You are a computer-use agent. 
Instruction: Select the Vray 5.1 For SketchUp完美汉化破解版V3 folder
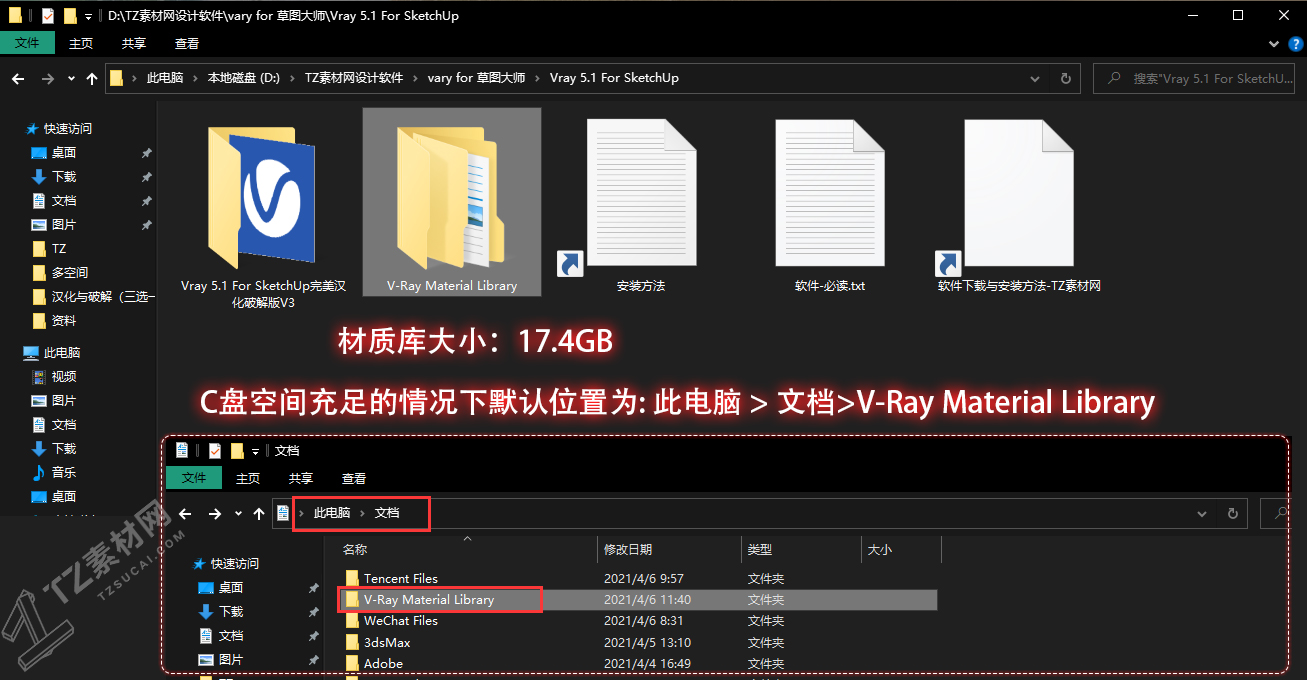pyautogui.click(x=263, y=212)
